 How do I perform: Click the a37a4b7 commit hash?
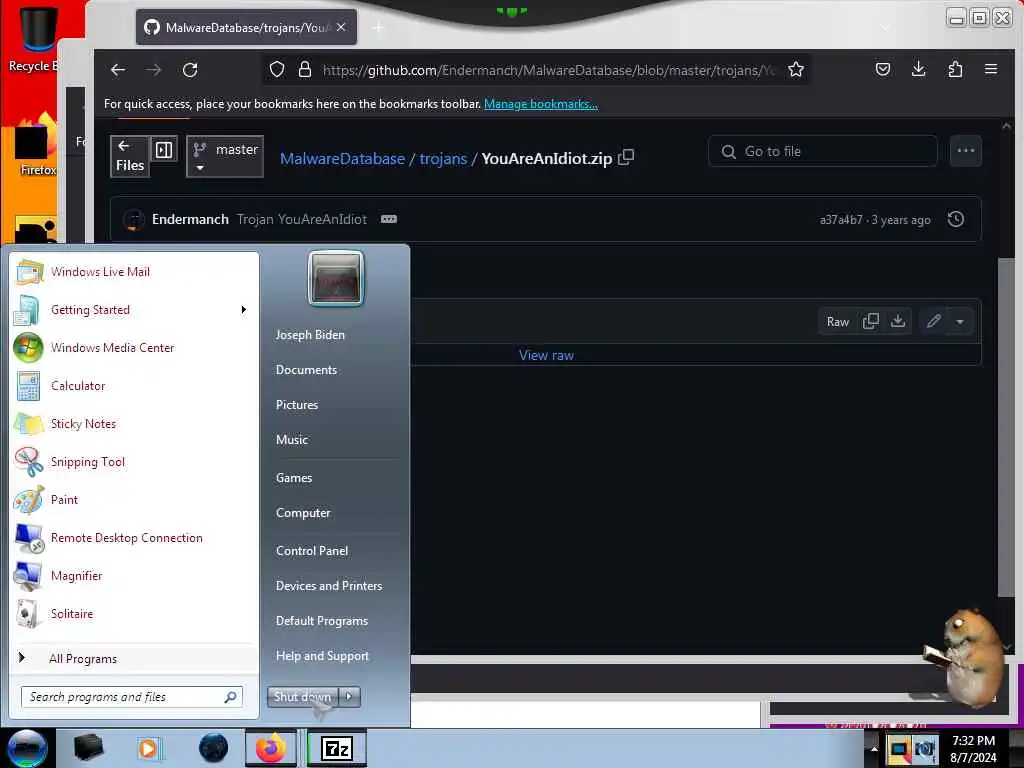pos(841,220)
